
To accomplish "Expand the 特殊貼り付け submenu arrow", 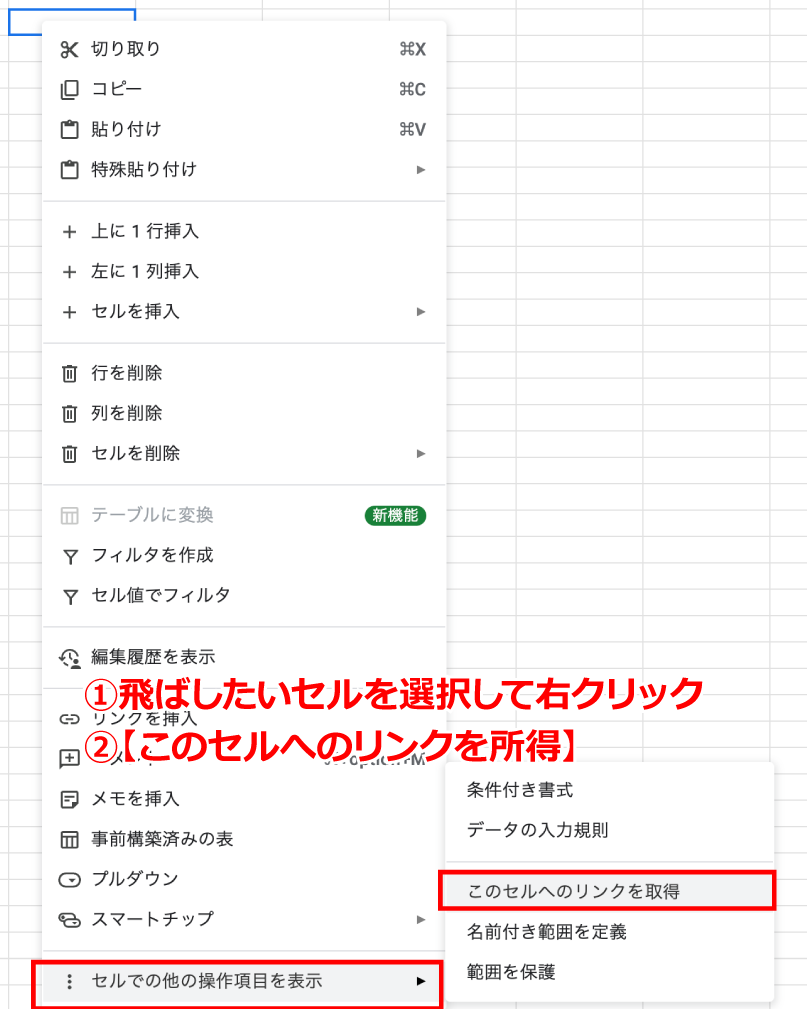I will 421,170.
